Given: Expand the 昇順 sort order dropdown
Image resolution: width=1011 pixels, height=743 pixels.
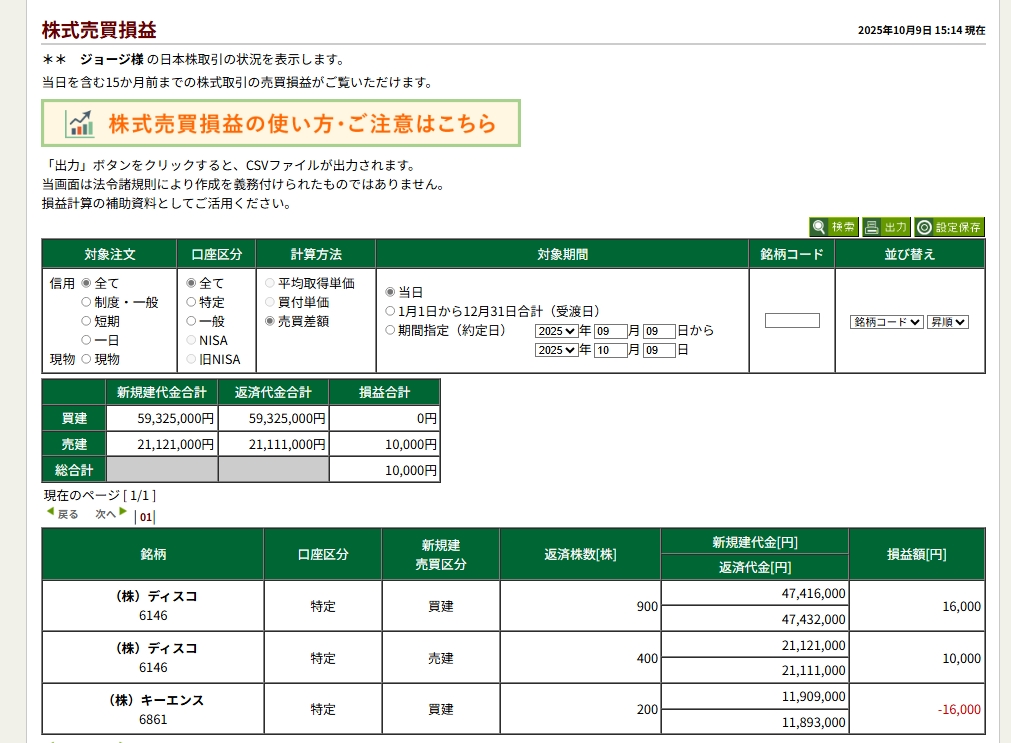Looking at the screenshot, I should pos(947,322).
